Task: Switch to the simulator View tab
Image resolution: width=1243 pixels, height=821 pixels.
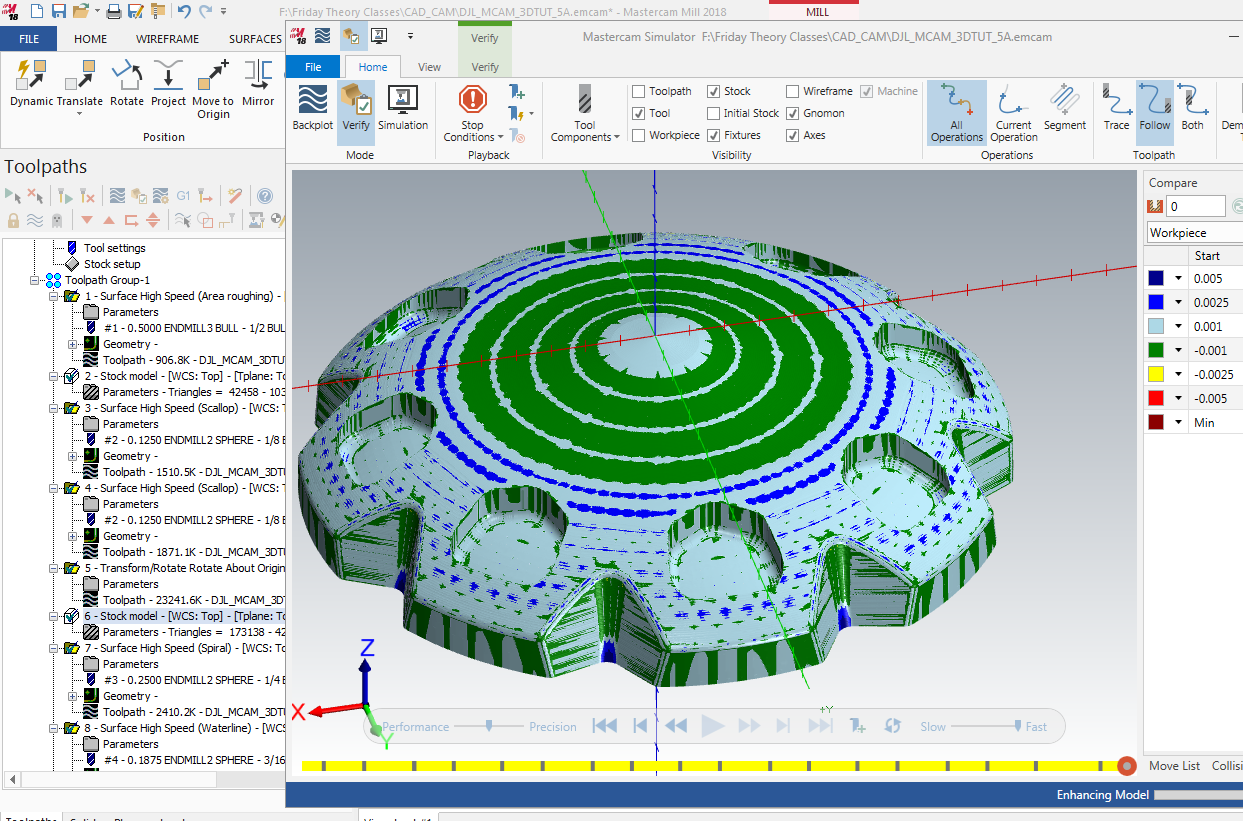Action: point(429,67)
